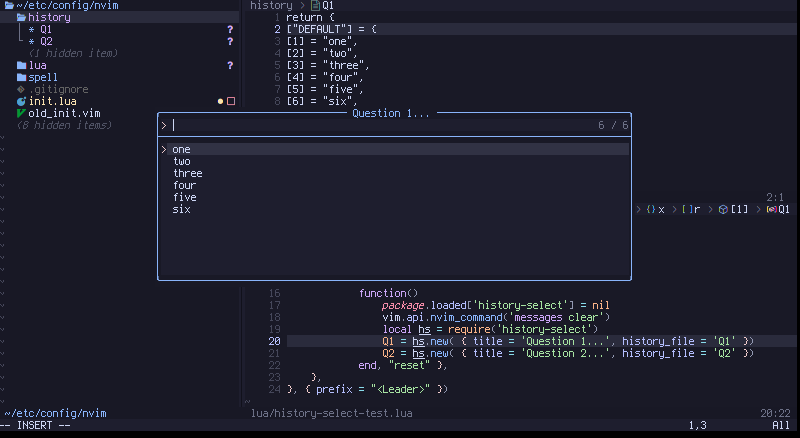800x438 pixels.
Task: Expand the spell folder
Action: (x=43, y=78)
